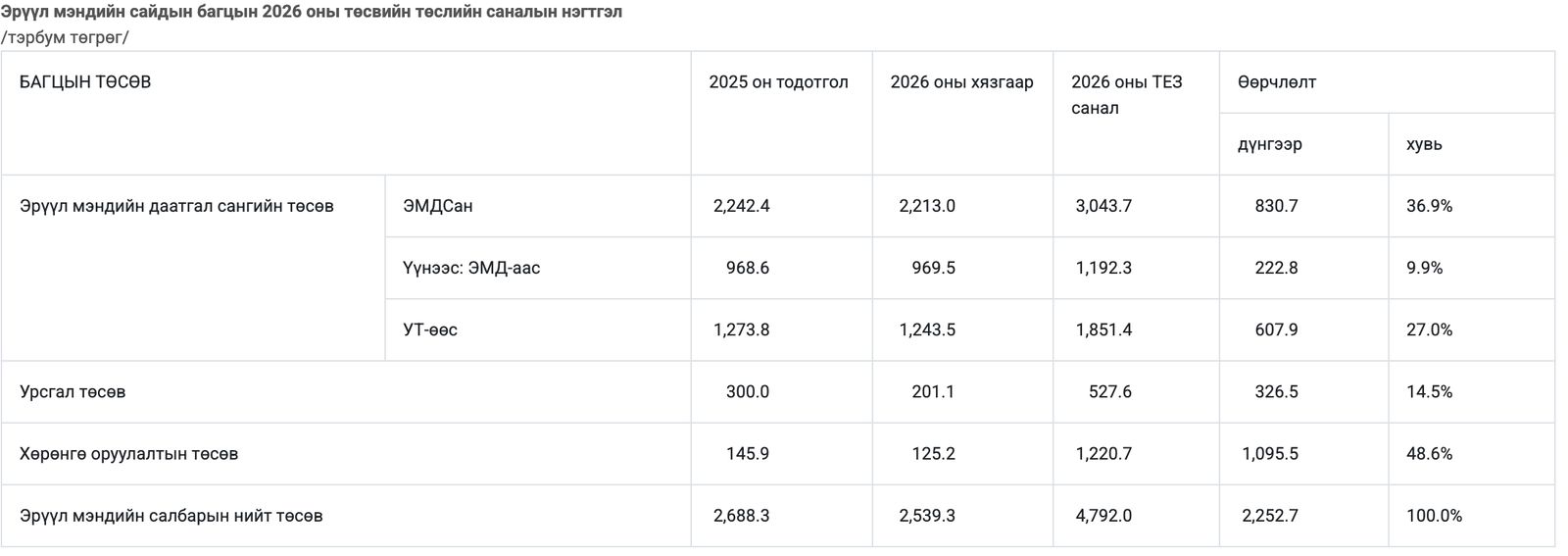Screen dimensions: 1568x556
Task: Select the 36.9% percentage cell
Action: point(1429,206)
